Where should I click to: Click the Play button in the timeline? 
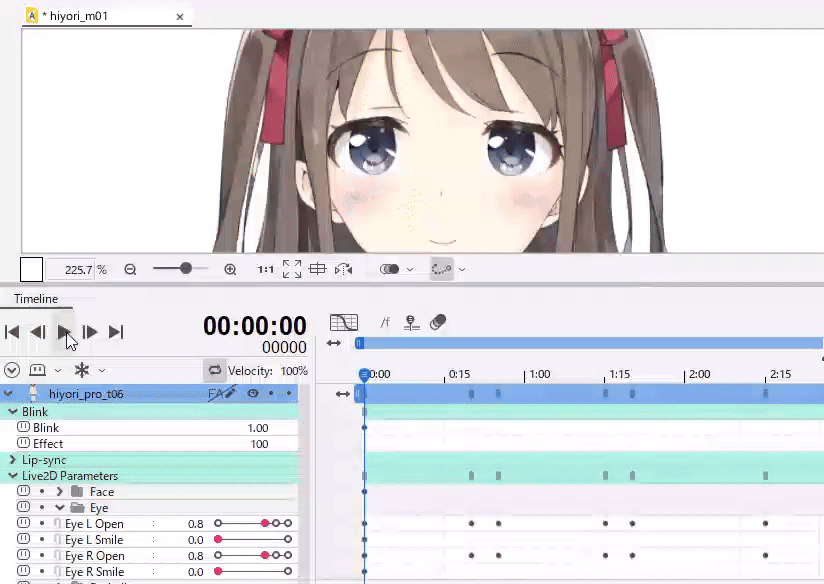point(64,332)
